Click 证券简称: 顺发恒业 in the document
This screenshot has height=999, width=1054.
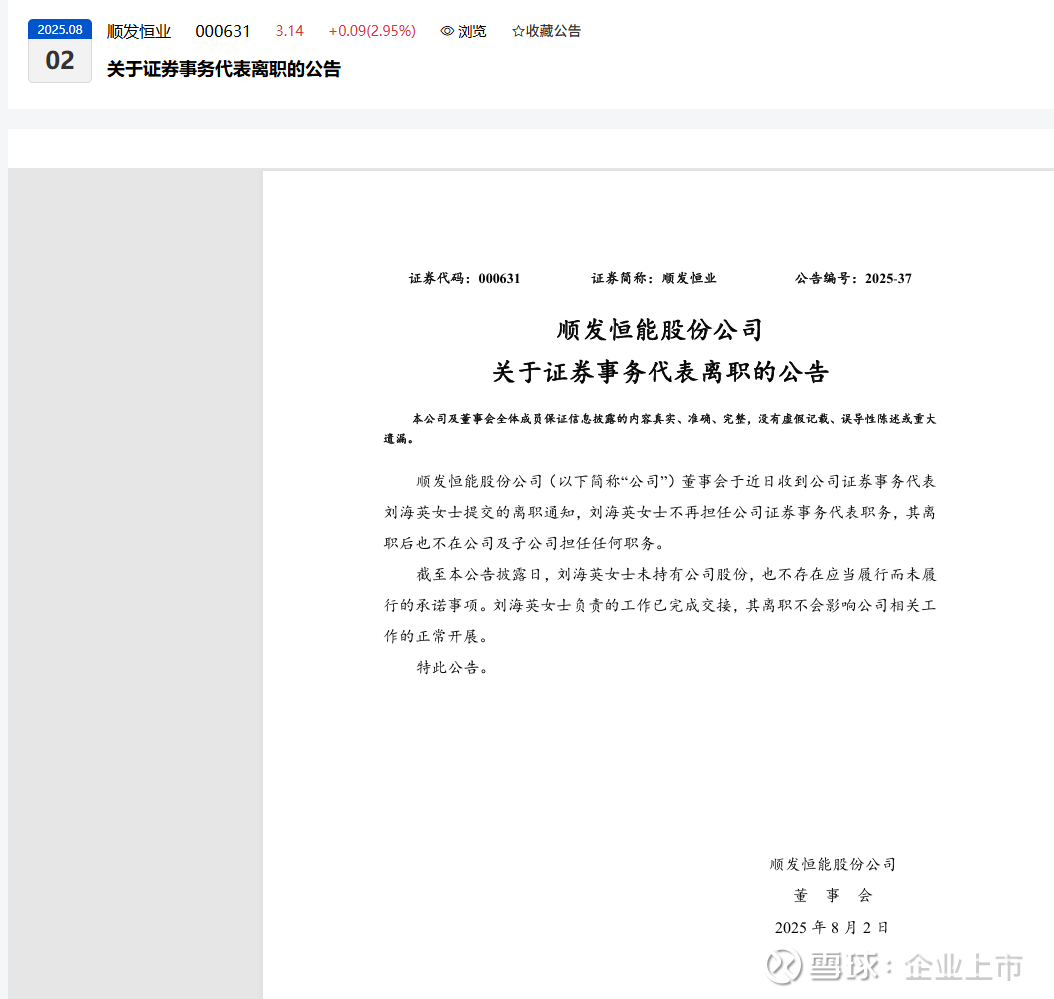[653, 278]
